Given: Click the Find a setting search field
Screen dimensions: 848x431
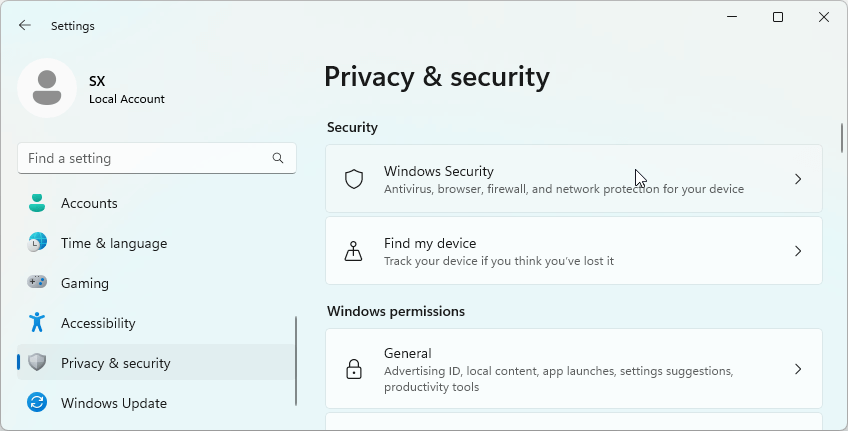Looking at the screenshot, I should click(145, 158).
